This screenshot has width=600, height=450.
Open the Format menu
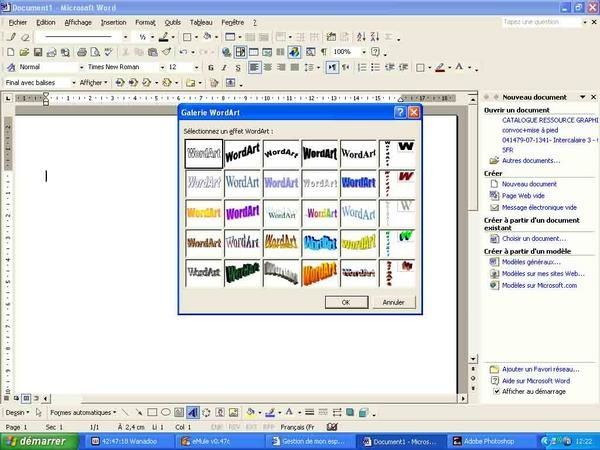145,23
